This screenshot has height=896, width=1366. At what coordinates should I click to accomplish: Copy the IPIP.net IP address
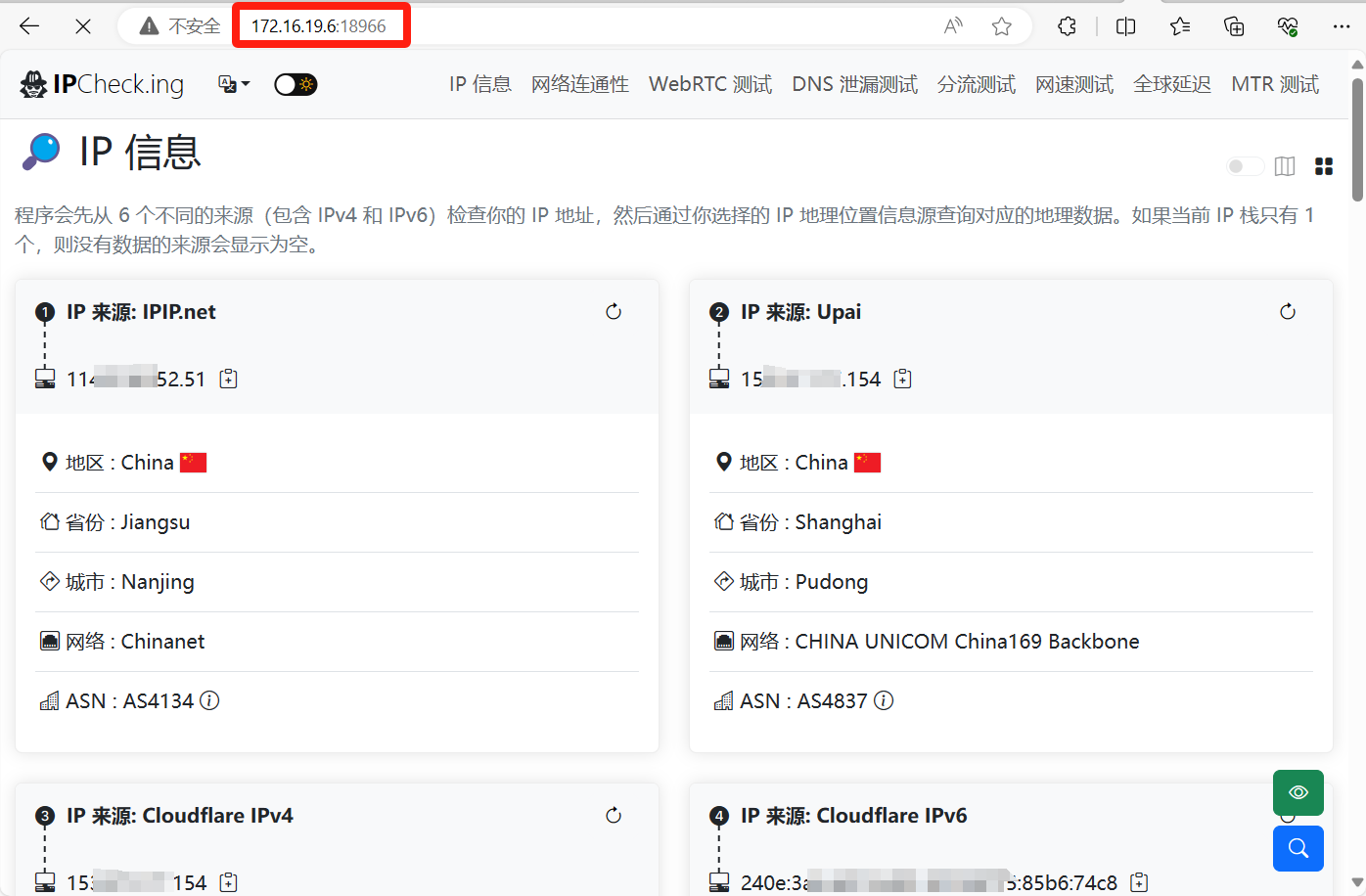[229, 380]
